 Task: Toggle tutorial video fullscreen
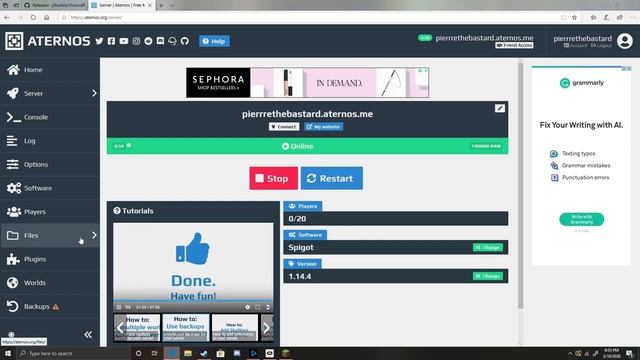(x=258, y=307)
